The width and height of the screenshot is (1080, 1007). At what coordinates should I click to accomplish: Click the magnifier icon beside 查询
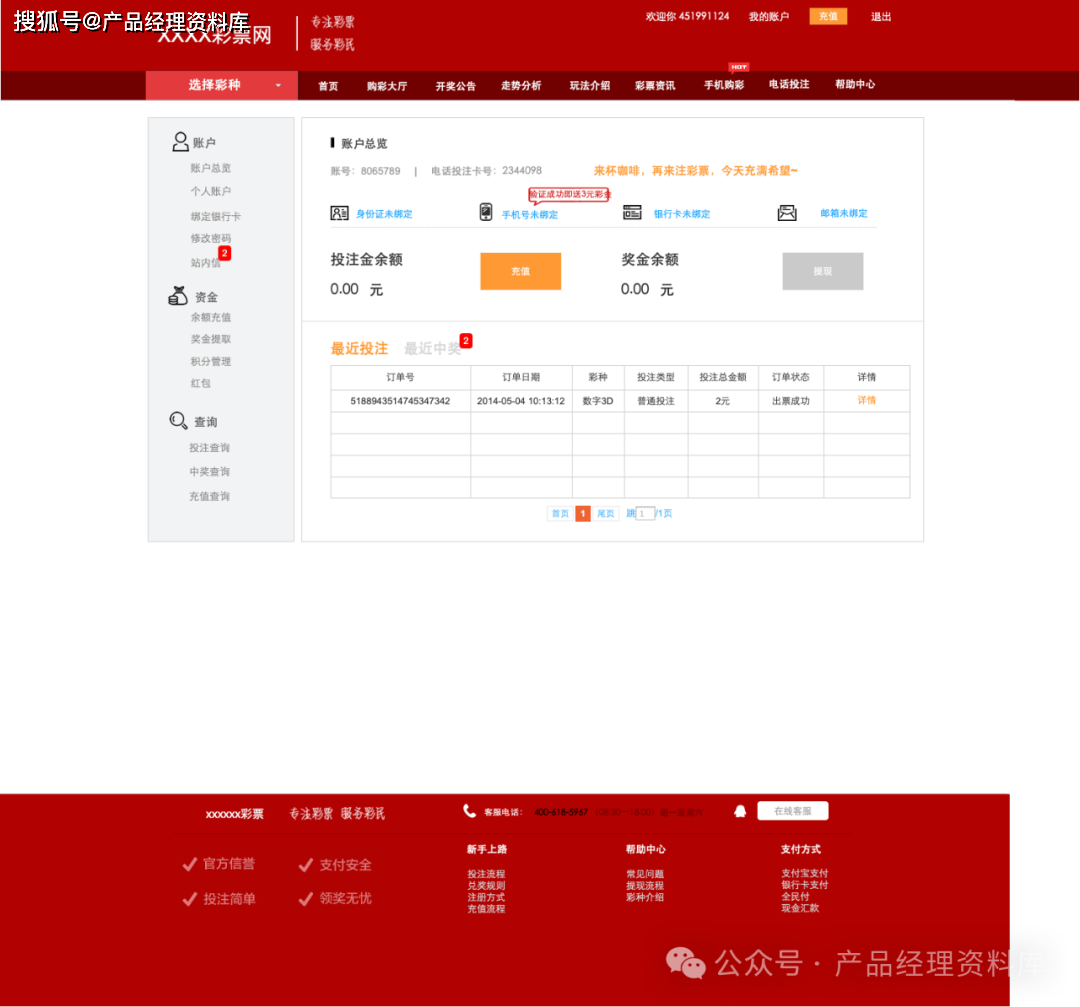tap(178, 420)
